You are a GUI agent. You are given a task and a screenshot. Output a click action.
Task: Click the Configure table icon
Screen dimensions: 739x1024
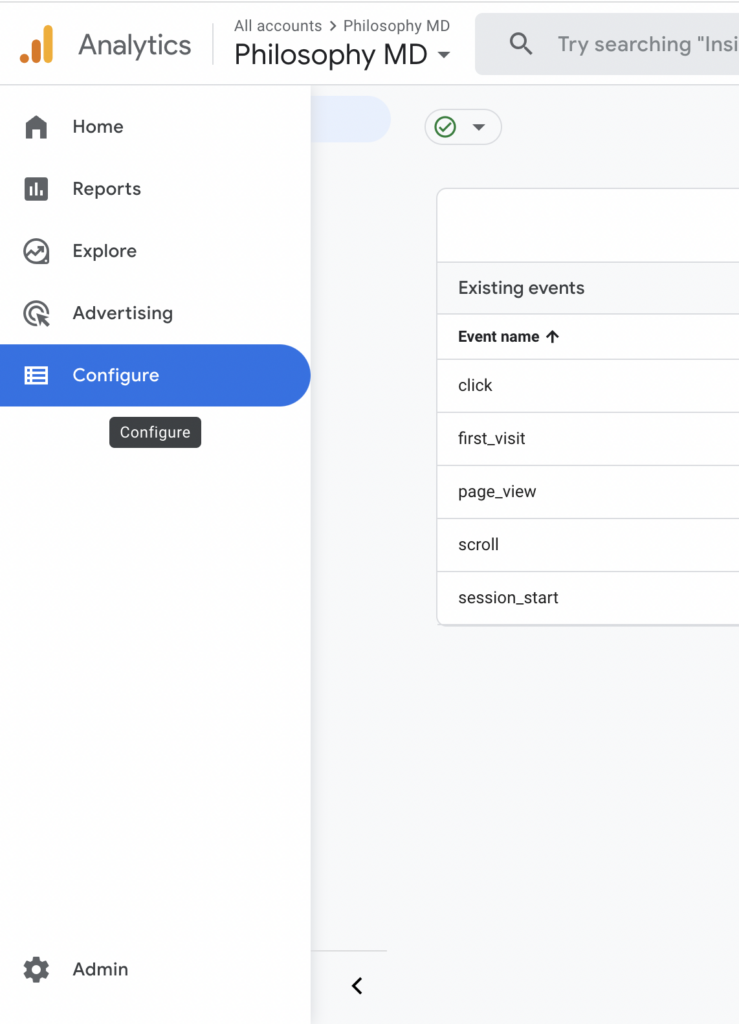click(x=36, y=376)
